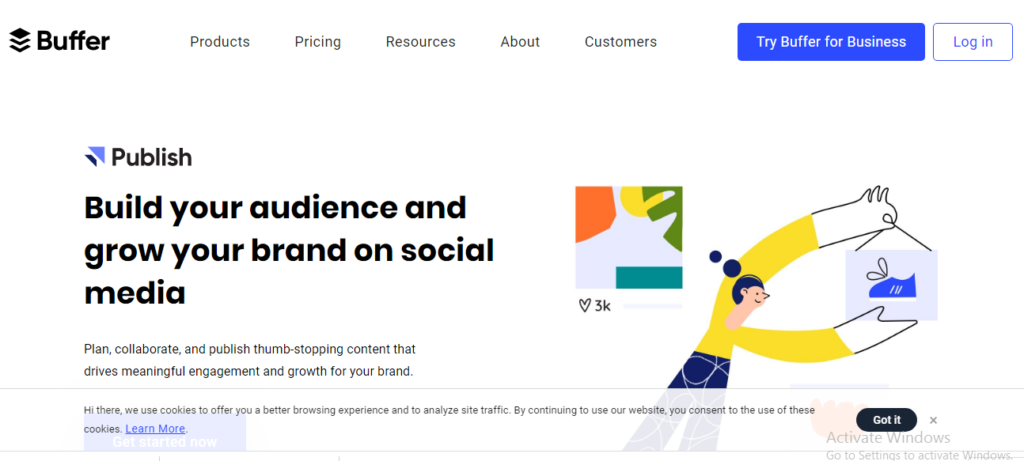Open the Products menu
Screen dimensions: 1024x461
click(220, 42)
